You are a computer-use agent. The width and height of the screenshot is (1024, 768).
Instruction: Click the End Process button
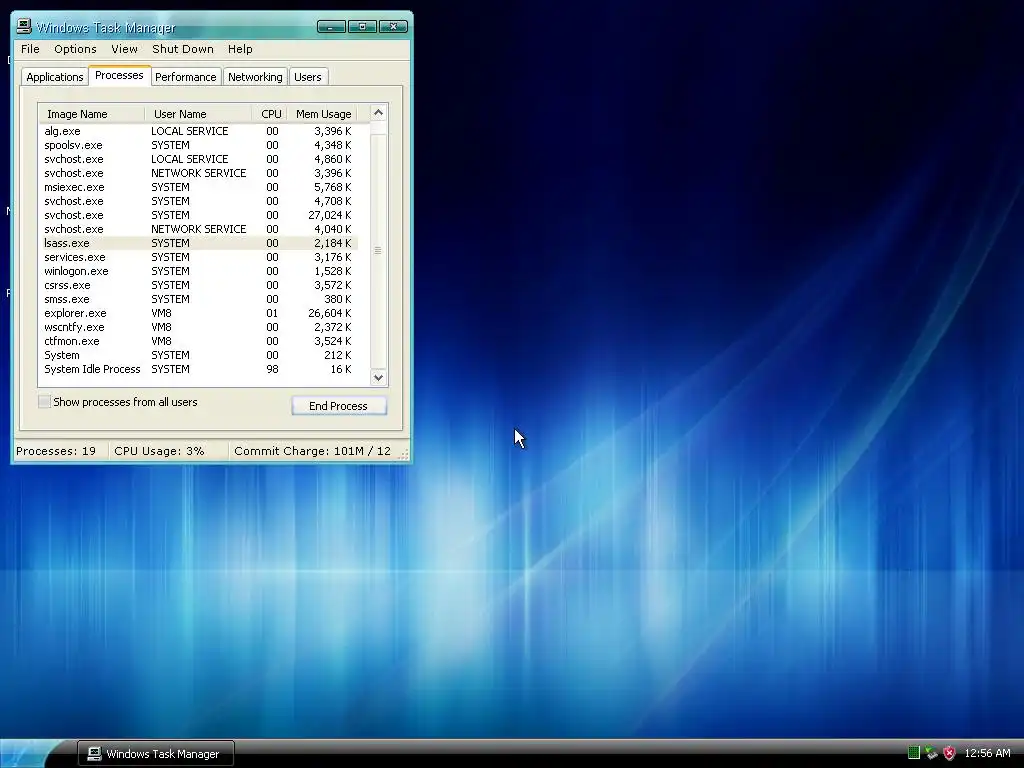(x=339, y=406)
